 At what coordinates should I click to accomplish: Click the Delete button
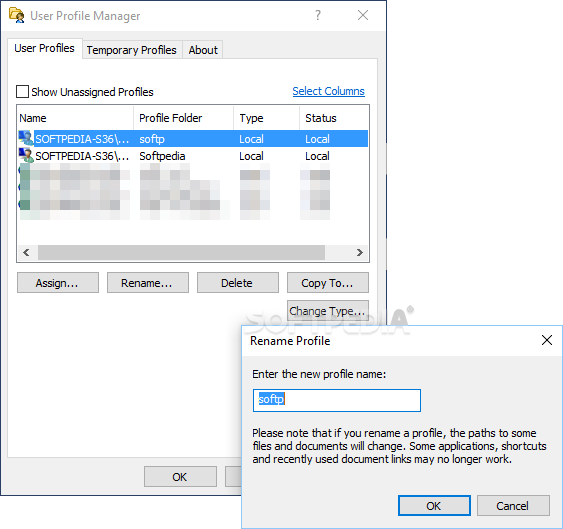[238, 283]
